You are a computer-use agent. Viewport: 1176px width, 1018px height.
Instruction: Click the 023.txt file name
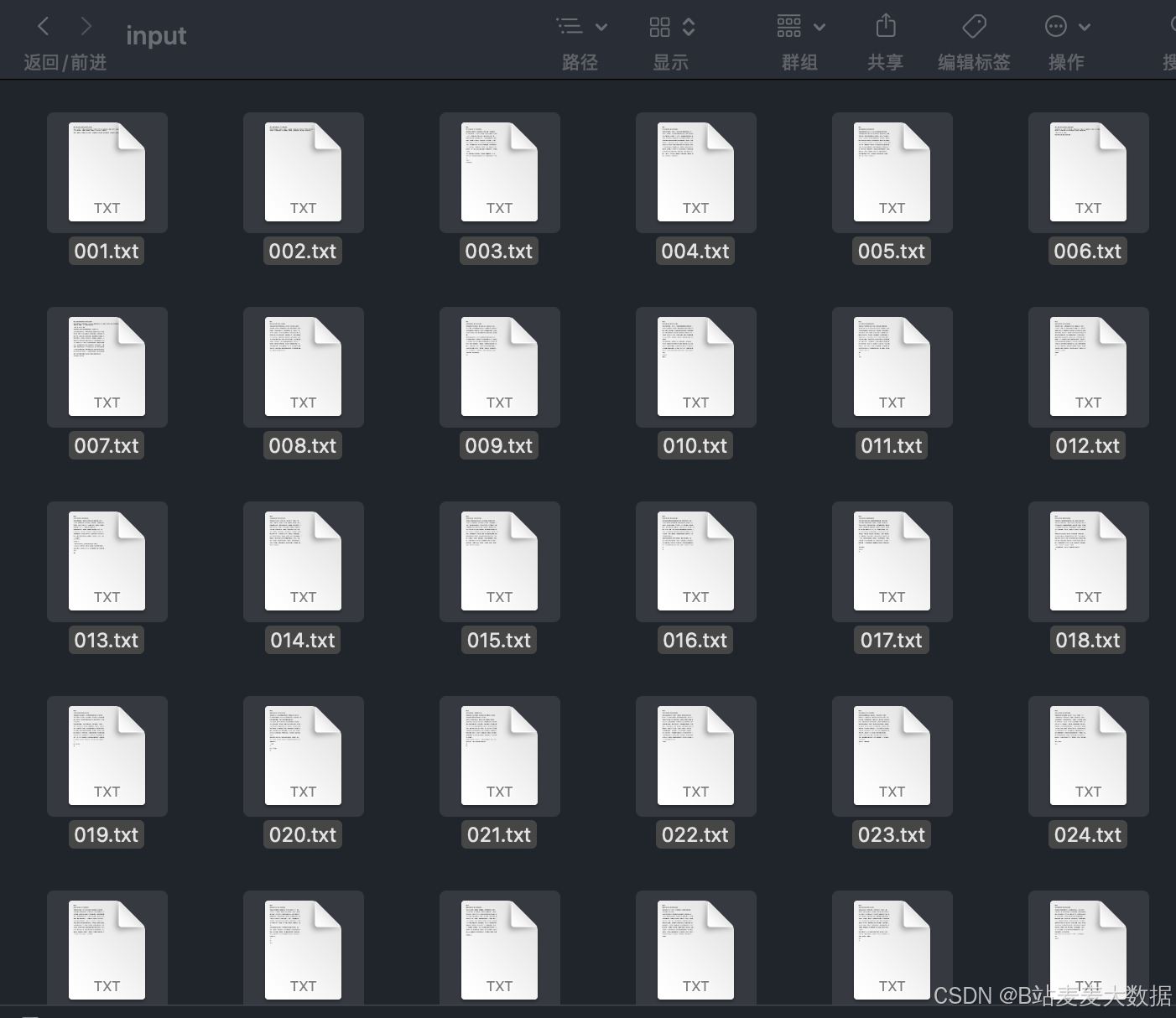892,834
